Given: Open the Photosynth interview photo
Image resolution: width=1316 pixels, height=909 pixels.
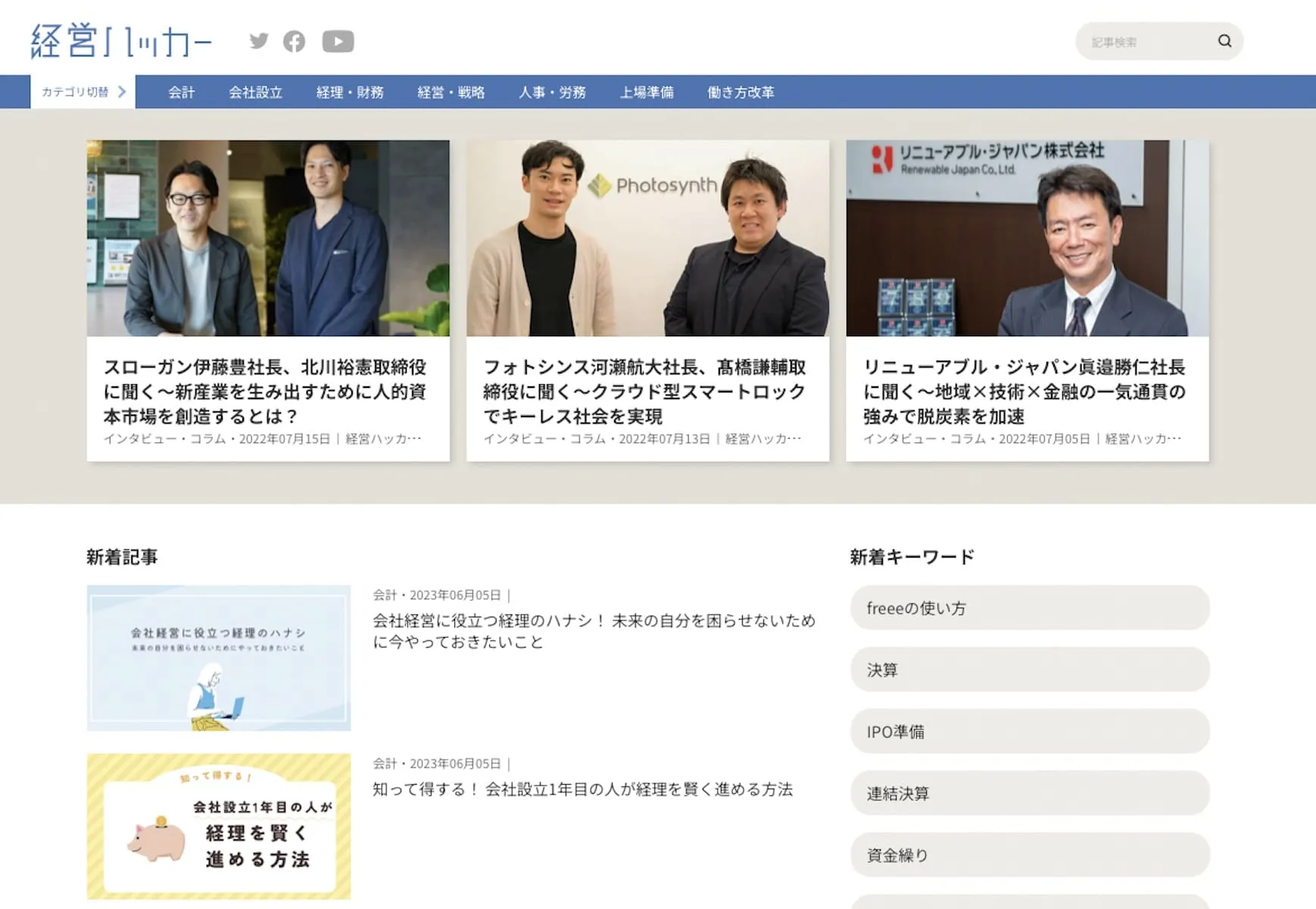Looking at the screenshot, I should click(x=648, y=238).
